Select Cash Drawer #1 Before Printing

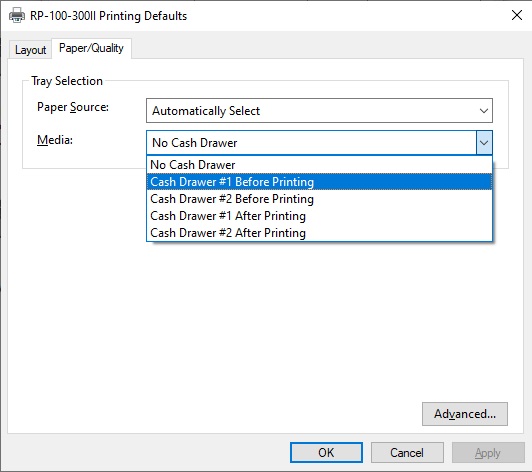pyautogui.click(x=319, y=182)
